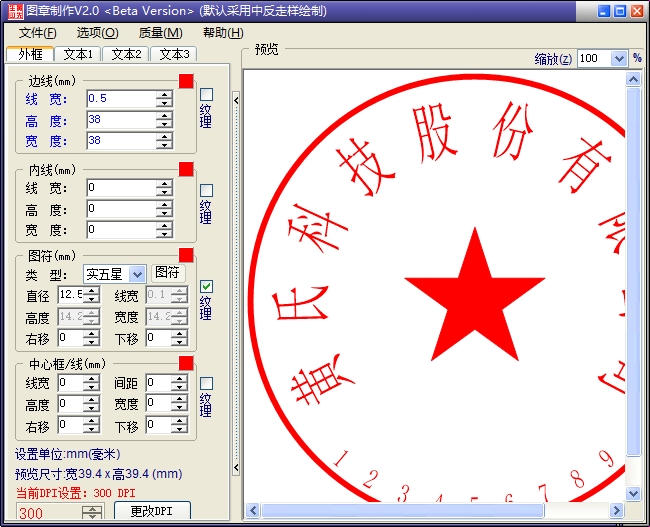Screen dimensions: 650x527
Task: Open the 帮助(H) menu
Action: [223, 33]
